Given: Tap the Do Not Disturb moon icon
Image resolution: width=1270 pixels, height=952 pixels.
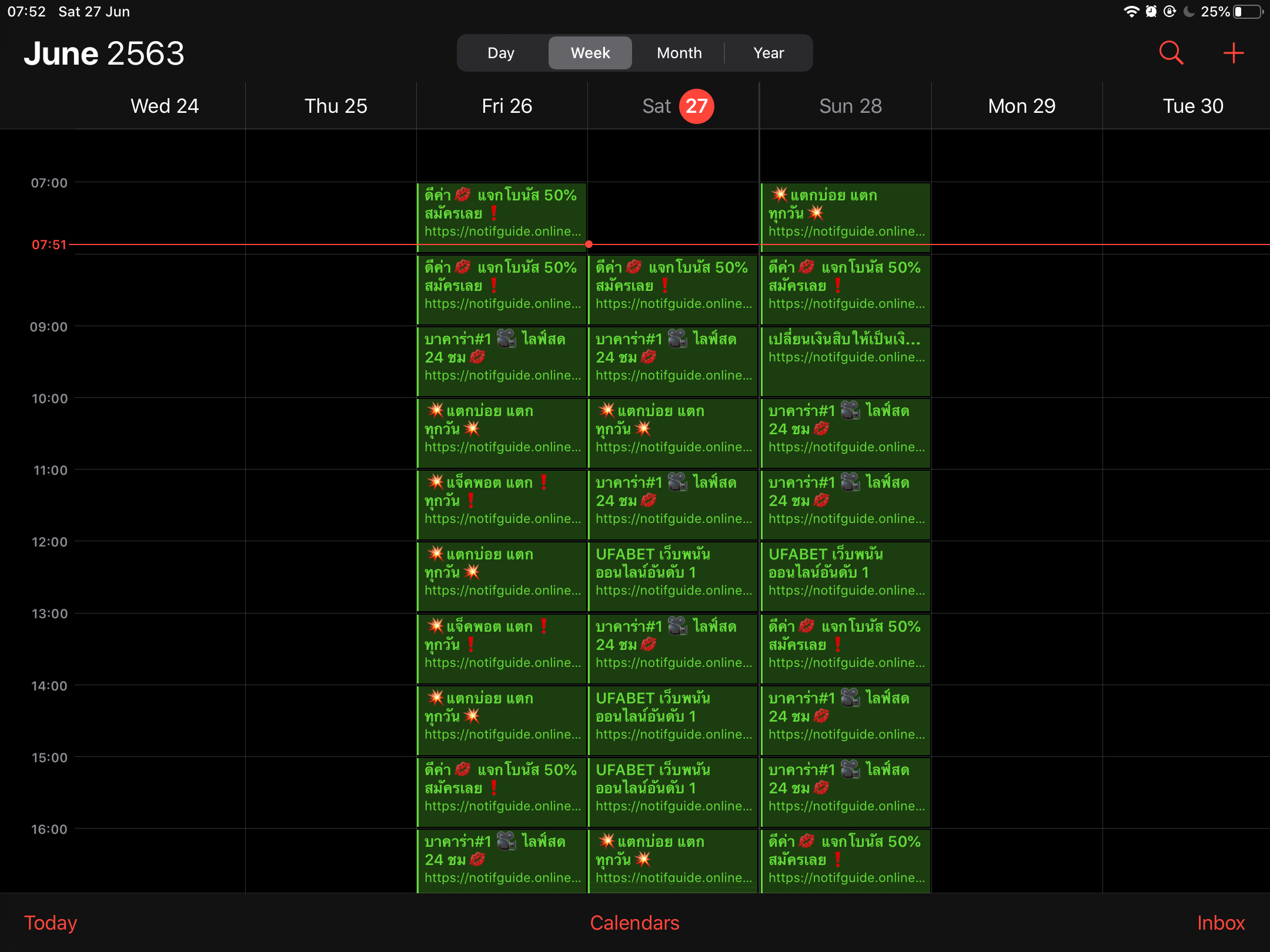Looking at the screenshot, I should click(1189, 12).
